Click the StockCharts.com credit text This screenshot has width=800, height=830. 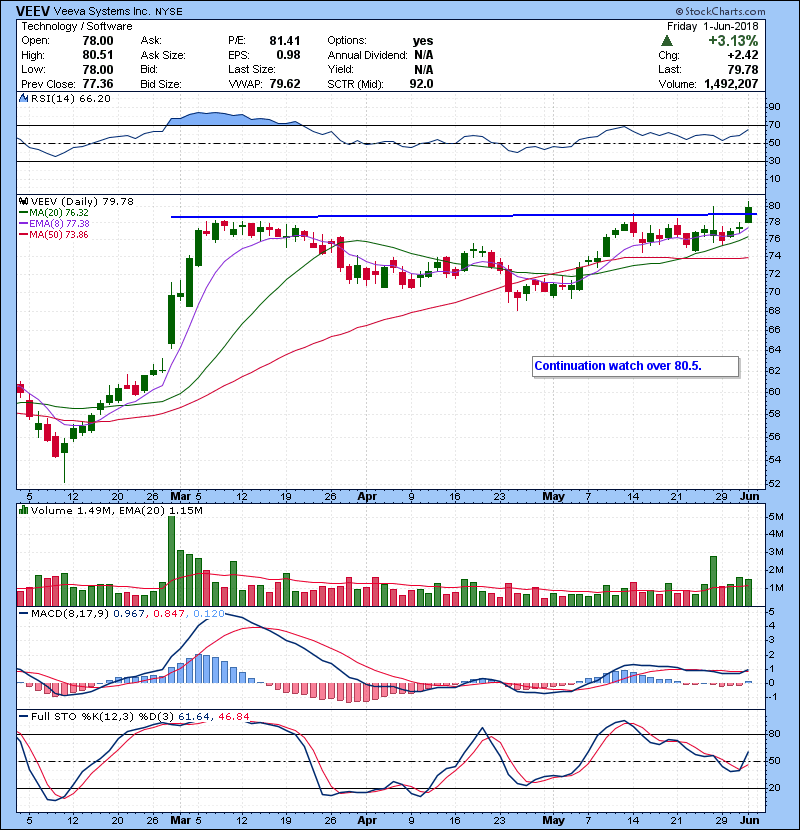[x=721, y=11]
